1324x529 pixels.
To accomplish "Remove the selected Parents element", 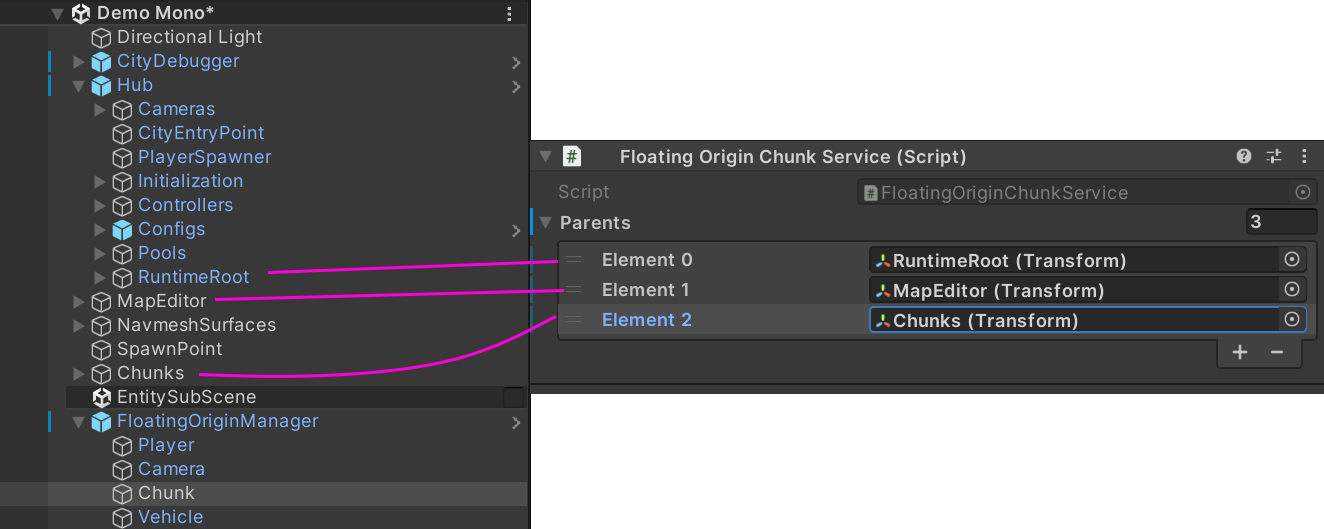I will (x=1277, y=352).
